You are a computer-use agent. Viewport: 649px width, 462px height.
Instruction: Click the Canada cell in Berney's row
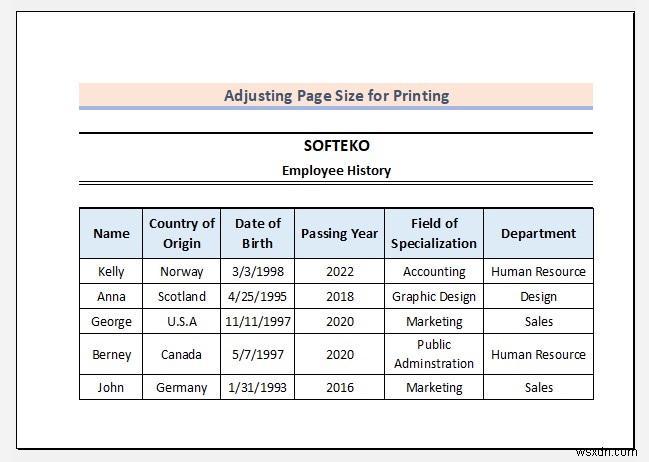click(181, 354)
